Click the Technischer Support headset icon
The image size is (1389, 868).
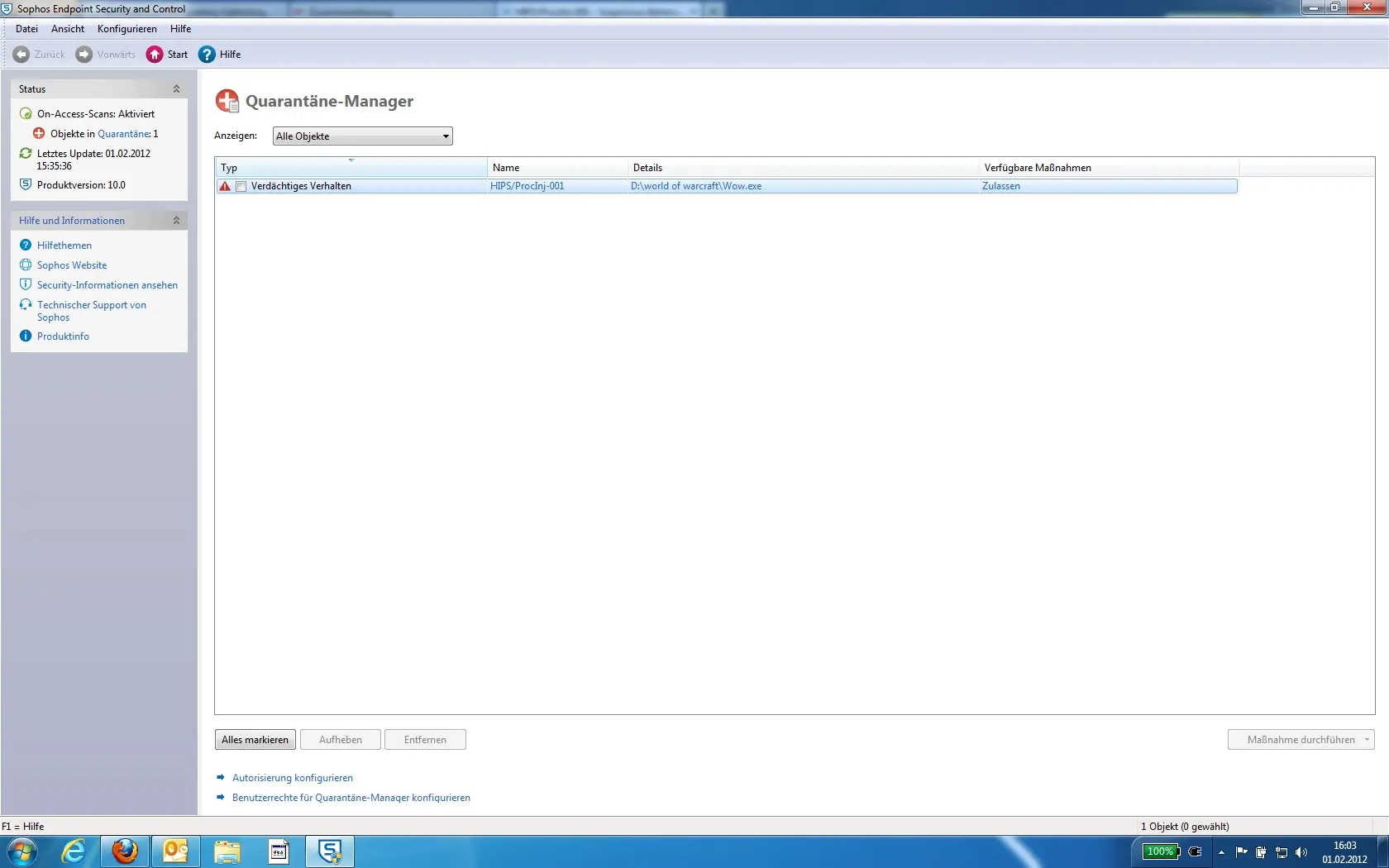(x=26, y=304)
